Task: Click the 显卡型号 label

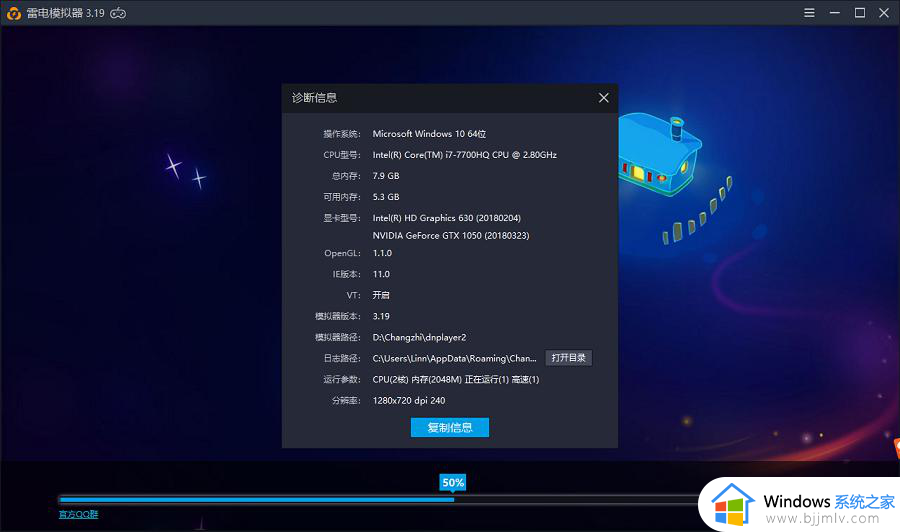Action: coord(342,218)
